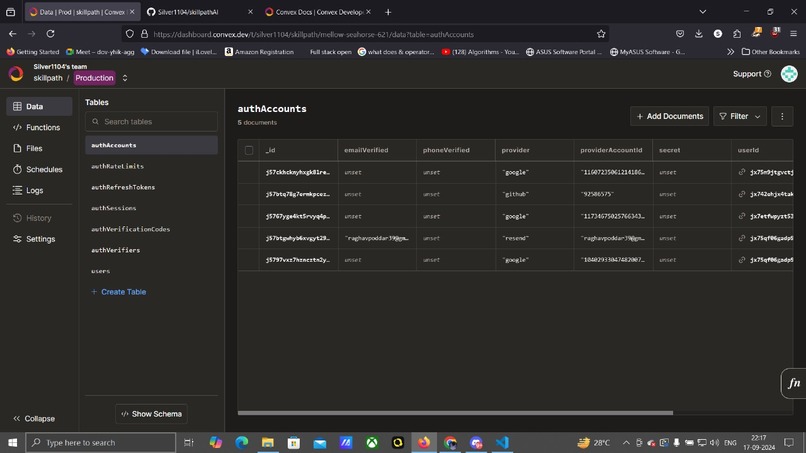Open the Production deployment selector
The width and height of the screenshot is (806, 453).
101,78
